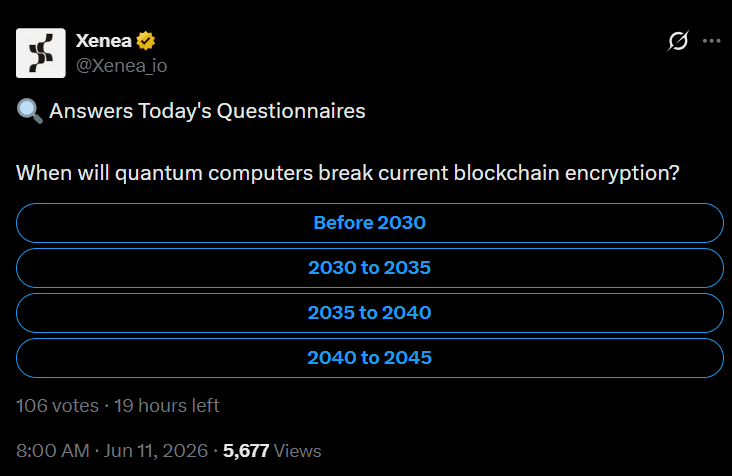Click the gold verified badge beside Xenea
Image resolution: width=732 pixels, height=476 pixels.
146,41
